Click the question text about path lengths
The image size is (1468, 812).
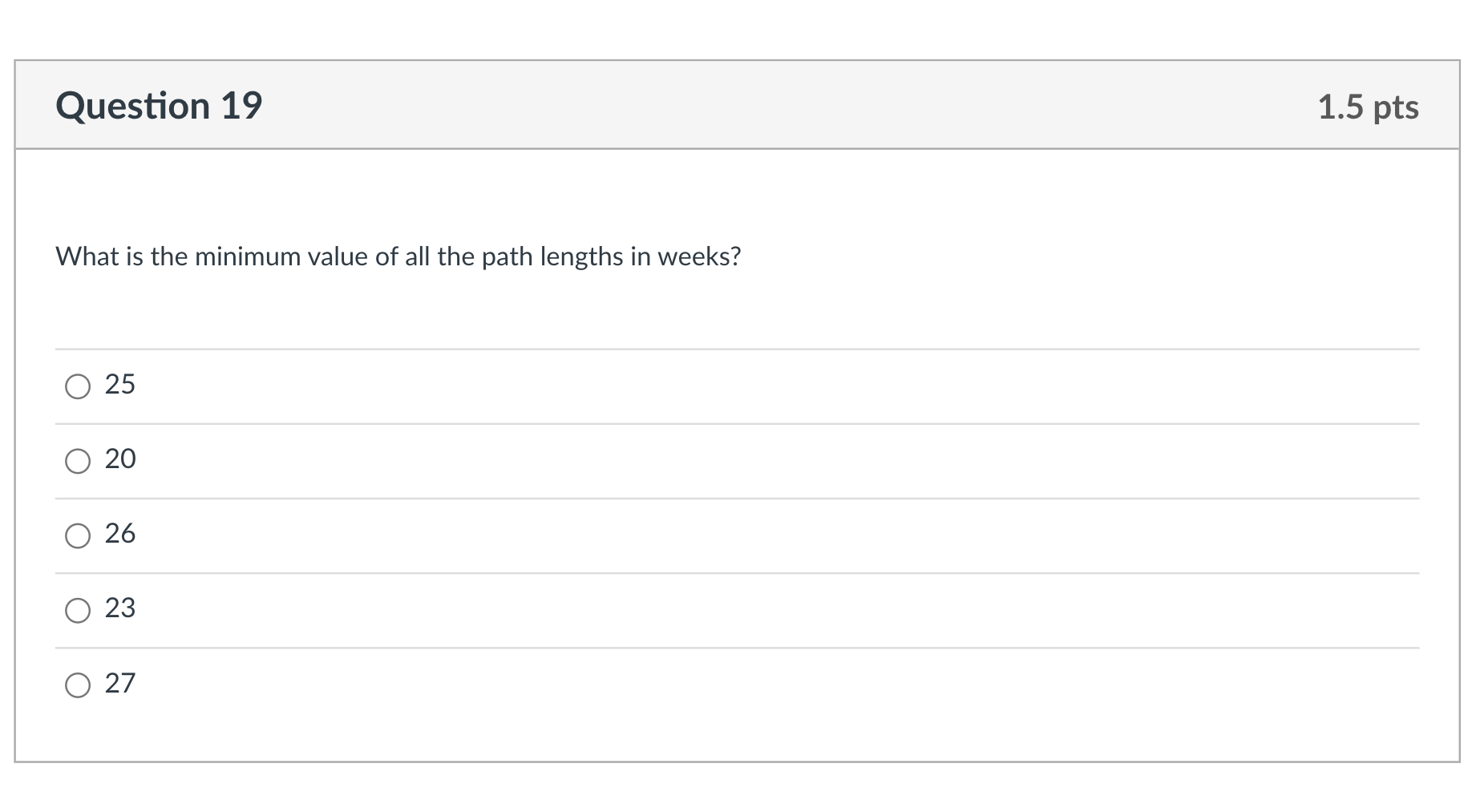398,257
